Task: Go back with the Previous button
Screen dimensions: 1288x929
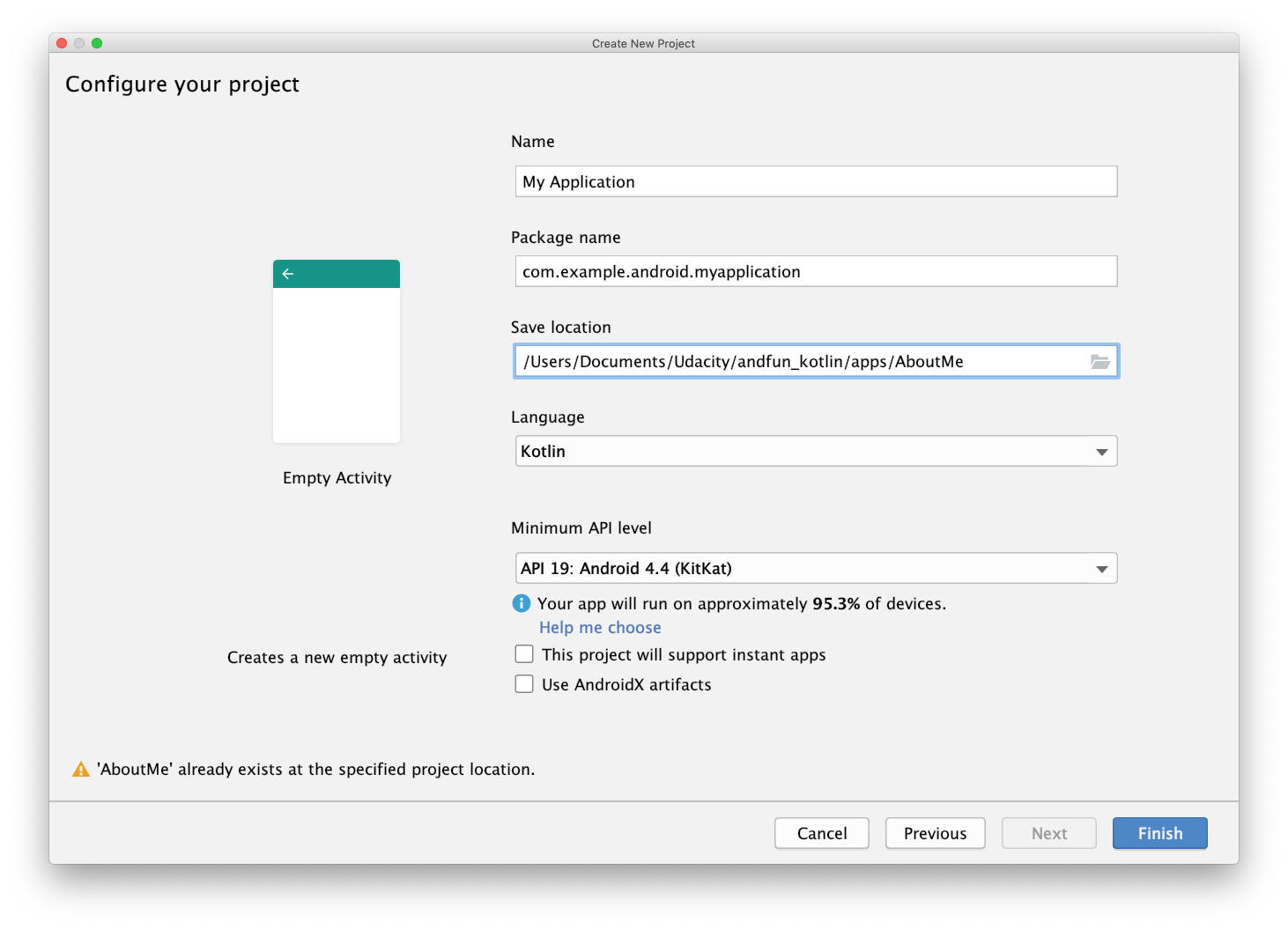Action: point(935,833)
